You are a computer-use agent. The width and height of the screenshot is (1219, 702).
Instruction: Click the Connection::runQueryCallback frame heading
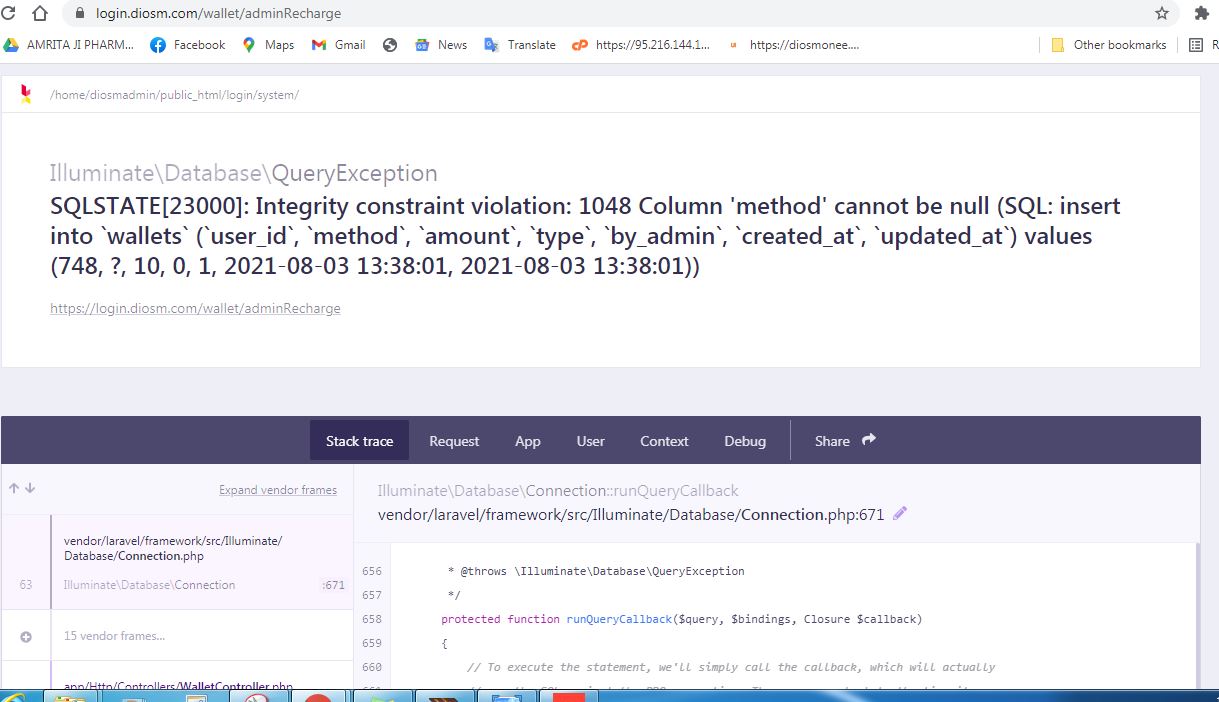(x=558, y=490)
